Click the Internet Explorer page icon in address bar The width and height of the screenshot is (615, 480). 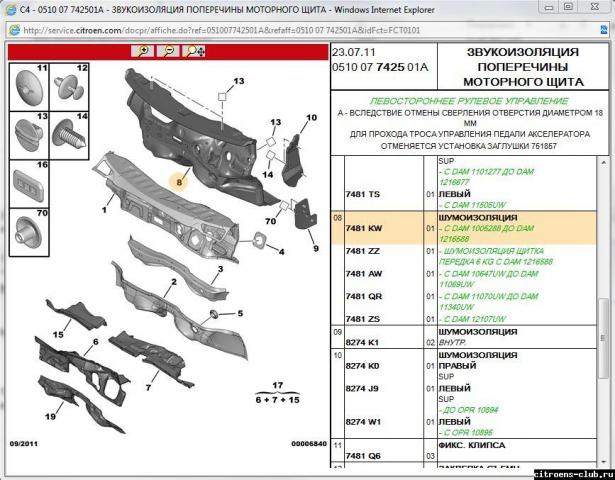[14, 30]
